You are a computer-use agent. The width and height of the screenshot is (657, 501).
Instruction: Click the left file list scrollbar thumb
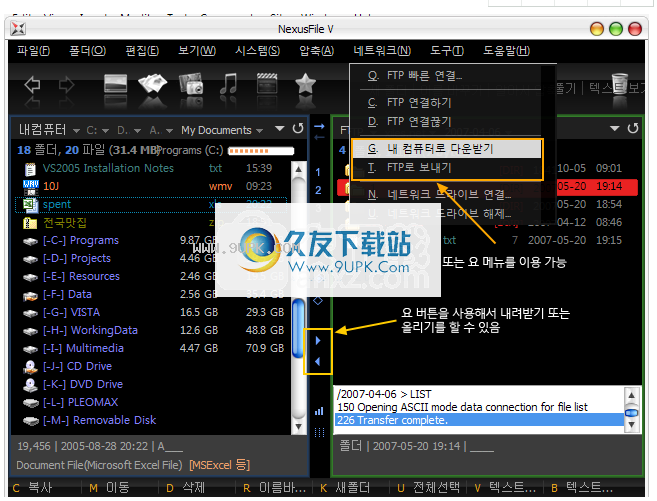coord(298,328)
